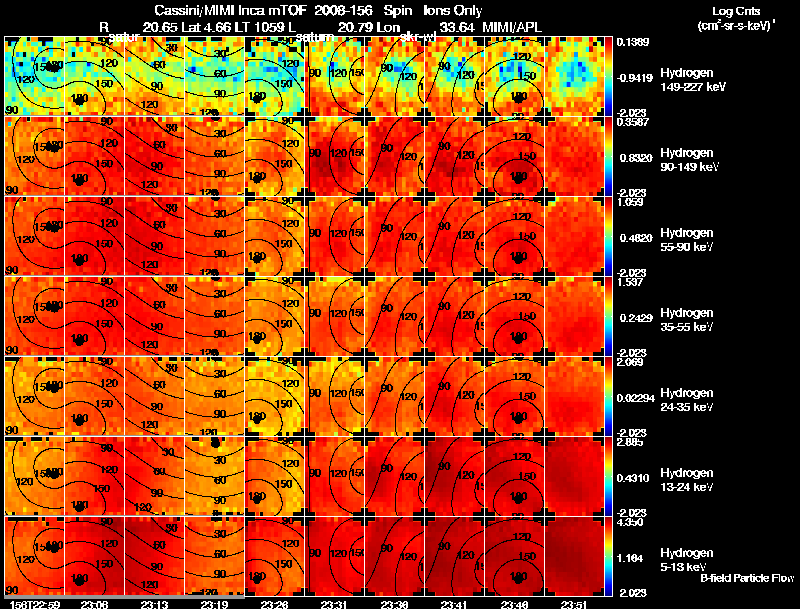Click the 'Hydrogen 149-227 keV' label
This screenshot has height=609, width=800.
693,80
